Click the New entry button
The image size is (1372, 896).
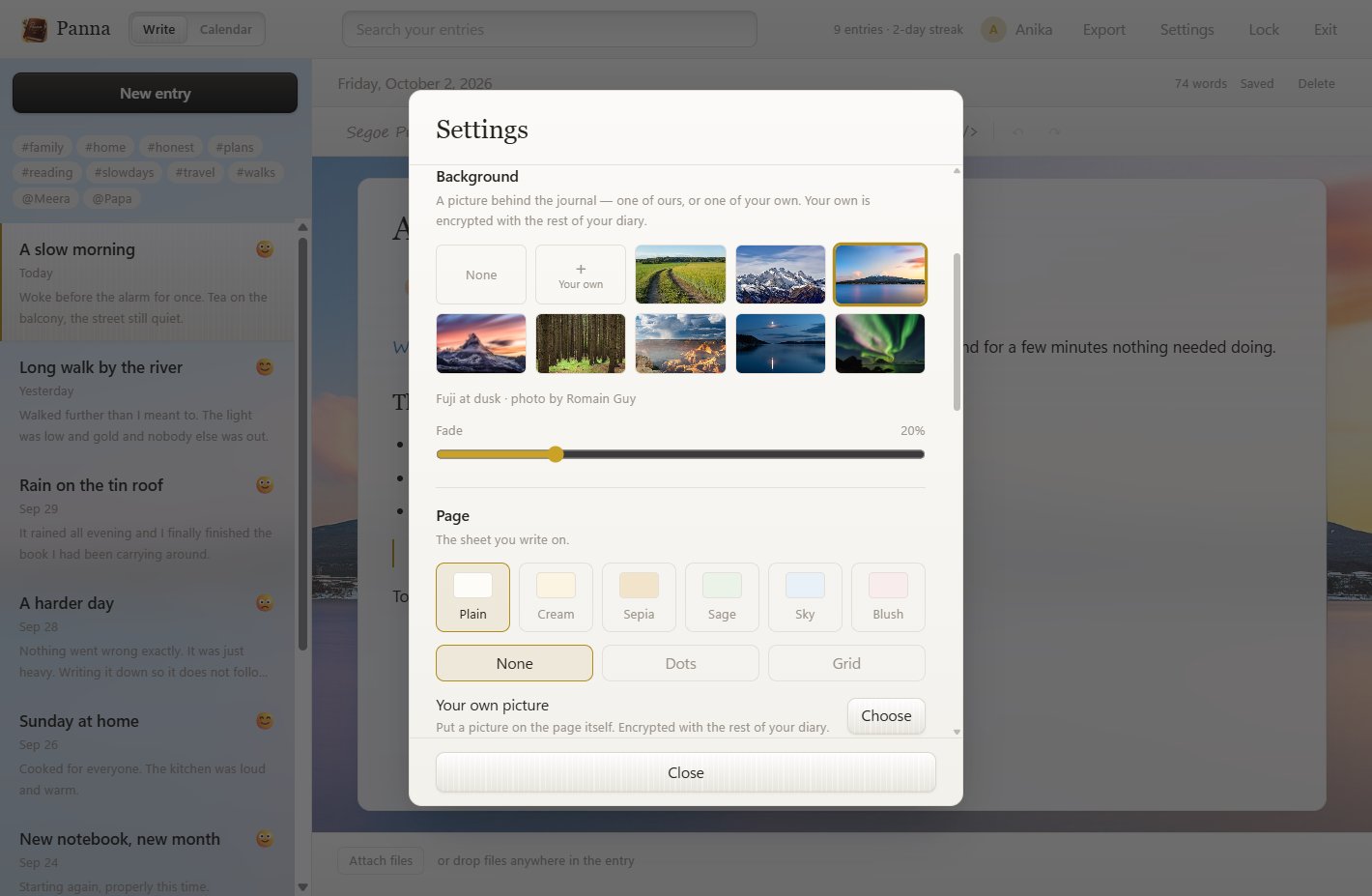(x=155, y=93)
